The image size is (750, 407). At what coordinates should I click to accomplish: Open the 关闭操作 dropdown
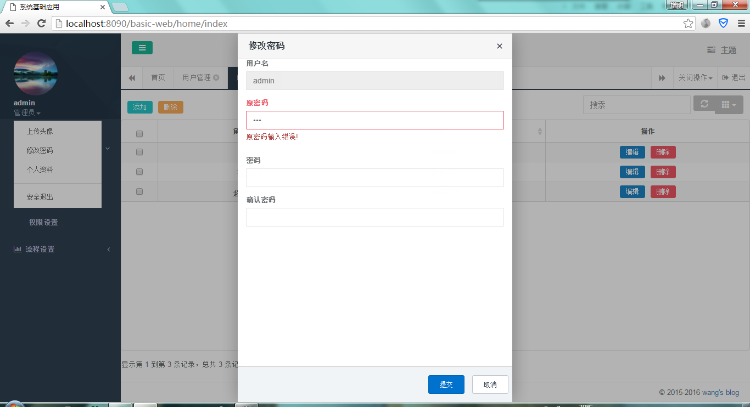[x=695, y=77]
